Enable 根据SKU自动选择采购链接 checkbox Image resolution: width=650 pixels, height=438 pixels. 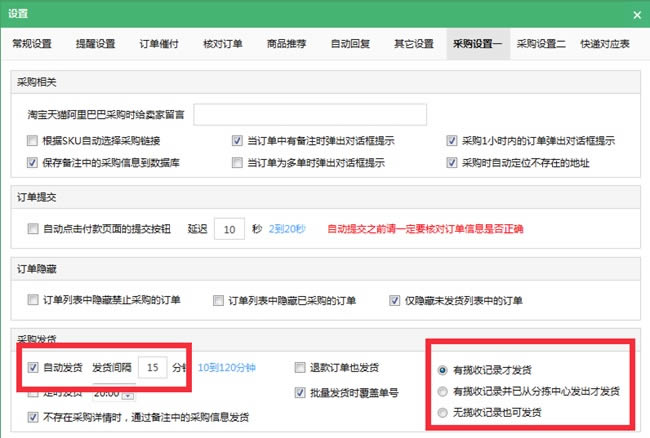(x=32, y=140)
